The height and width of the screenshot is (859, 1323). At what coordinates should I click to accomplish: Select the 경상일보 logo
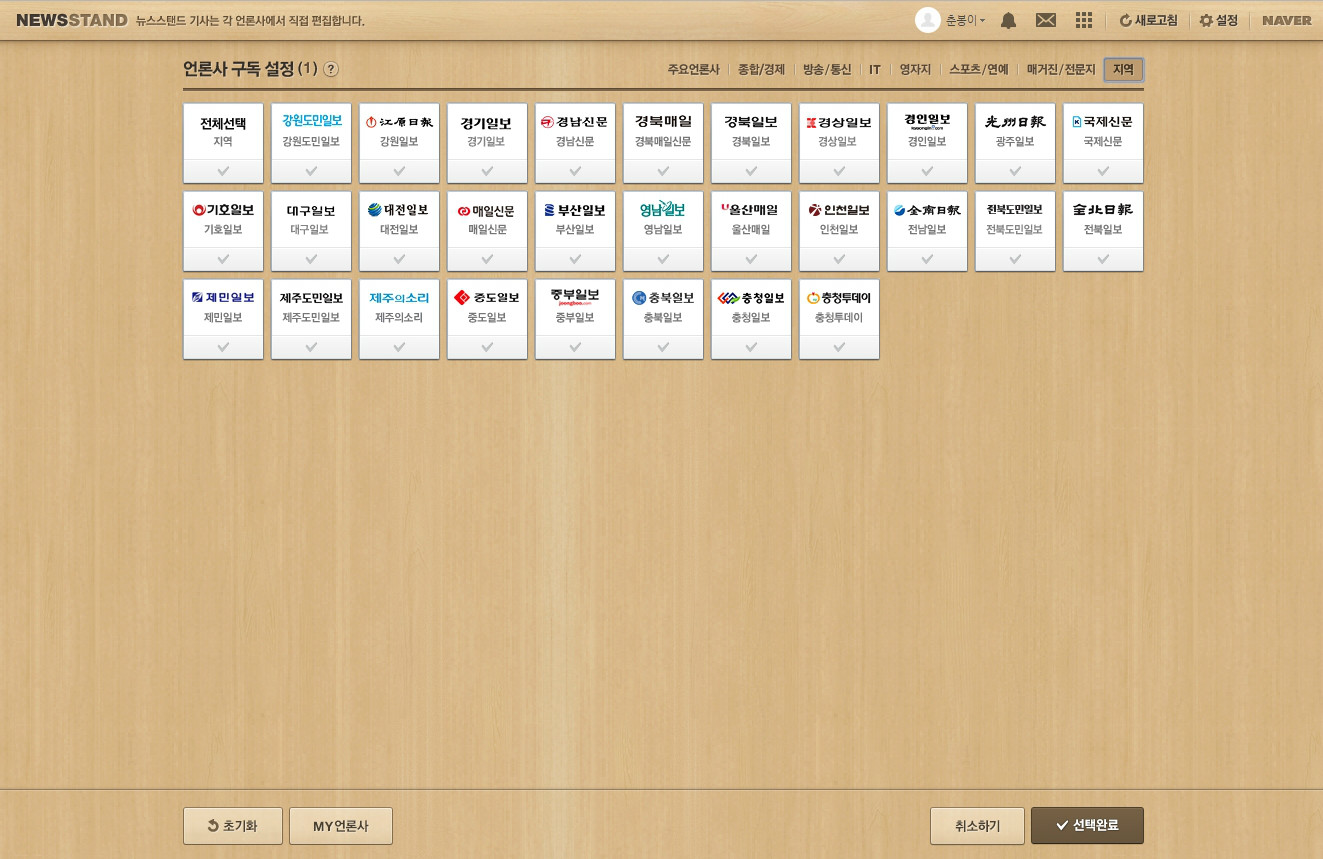839,122
